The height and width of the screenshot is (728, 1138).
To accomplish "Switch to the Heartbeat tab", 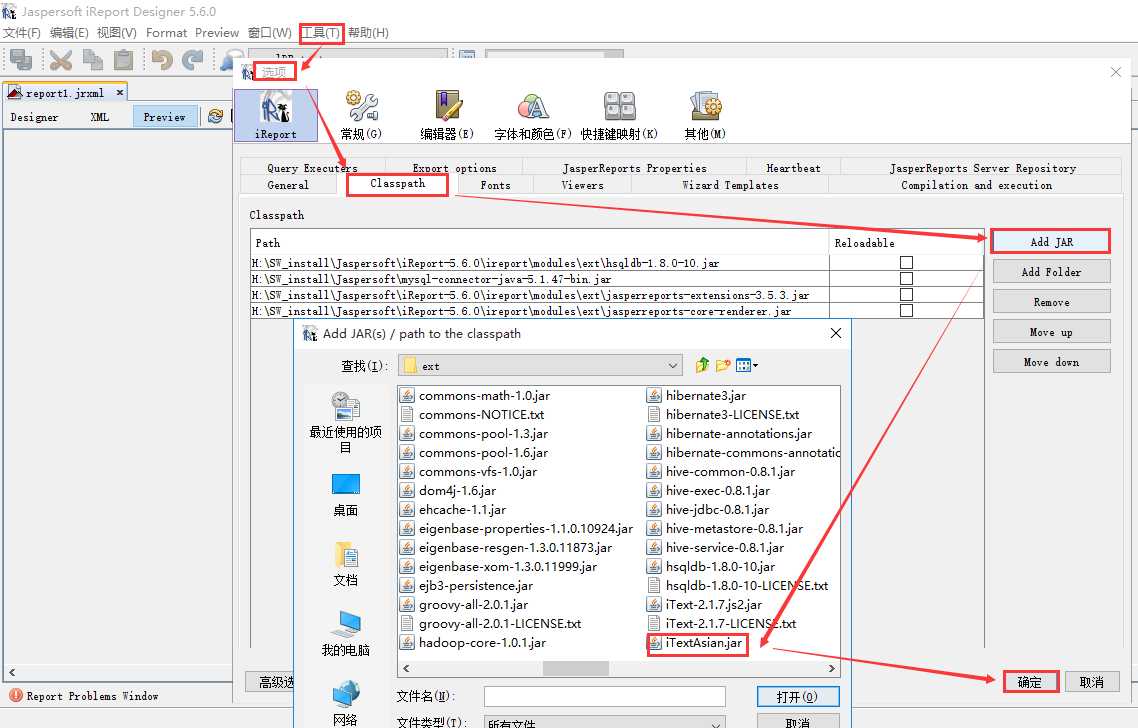I will coord(793,168).
